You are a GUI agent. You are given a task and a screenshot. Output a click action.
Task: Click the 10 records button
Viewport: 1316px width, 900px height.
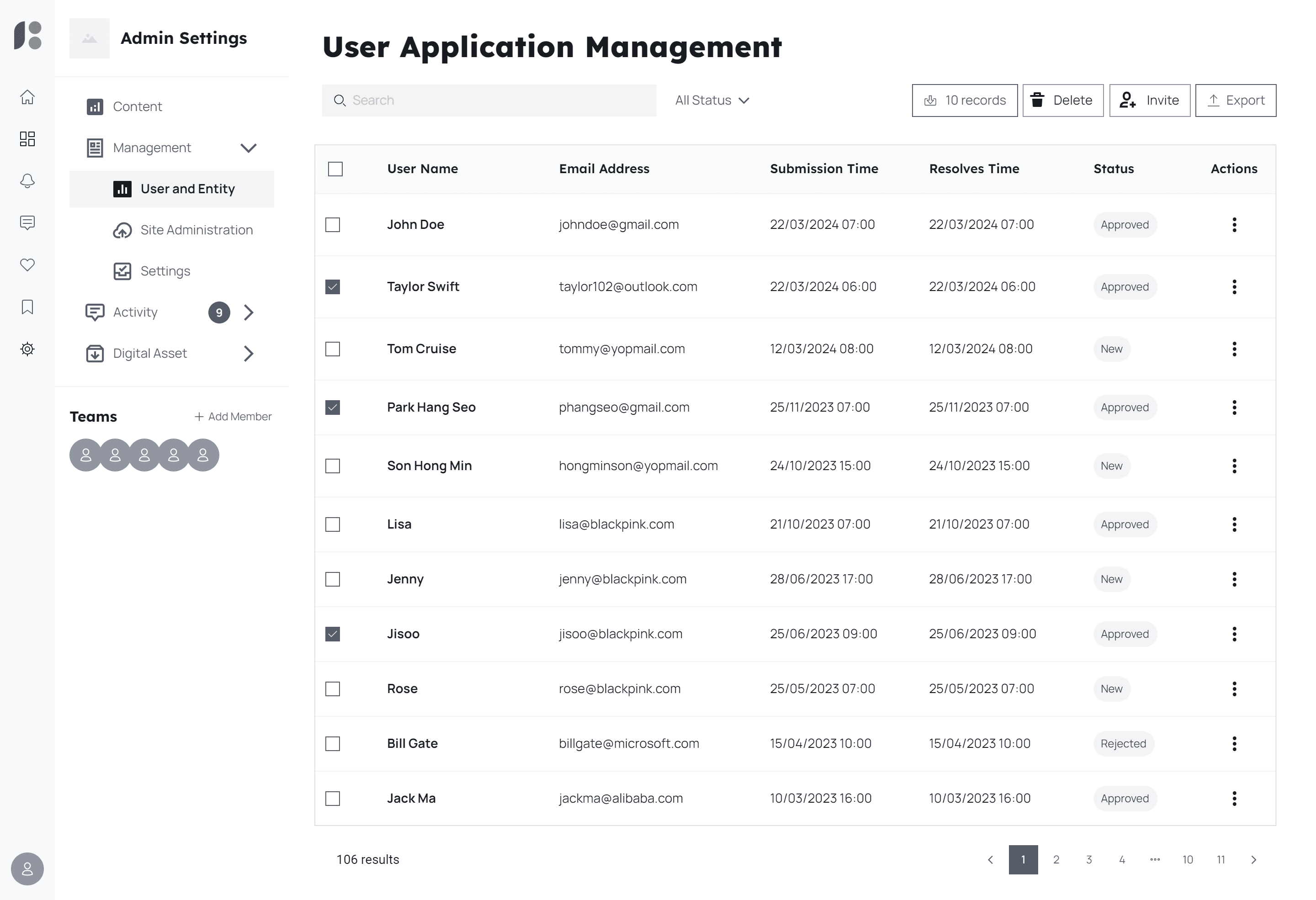[964, 100]
